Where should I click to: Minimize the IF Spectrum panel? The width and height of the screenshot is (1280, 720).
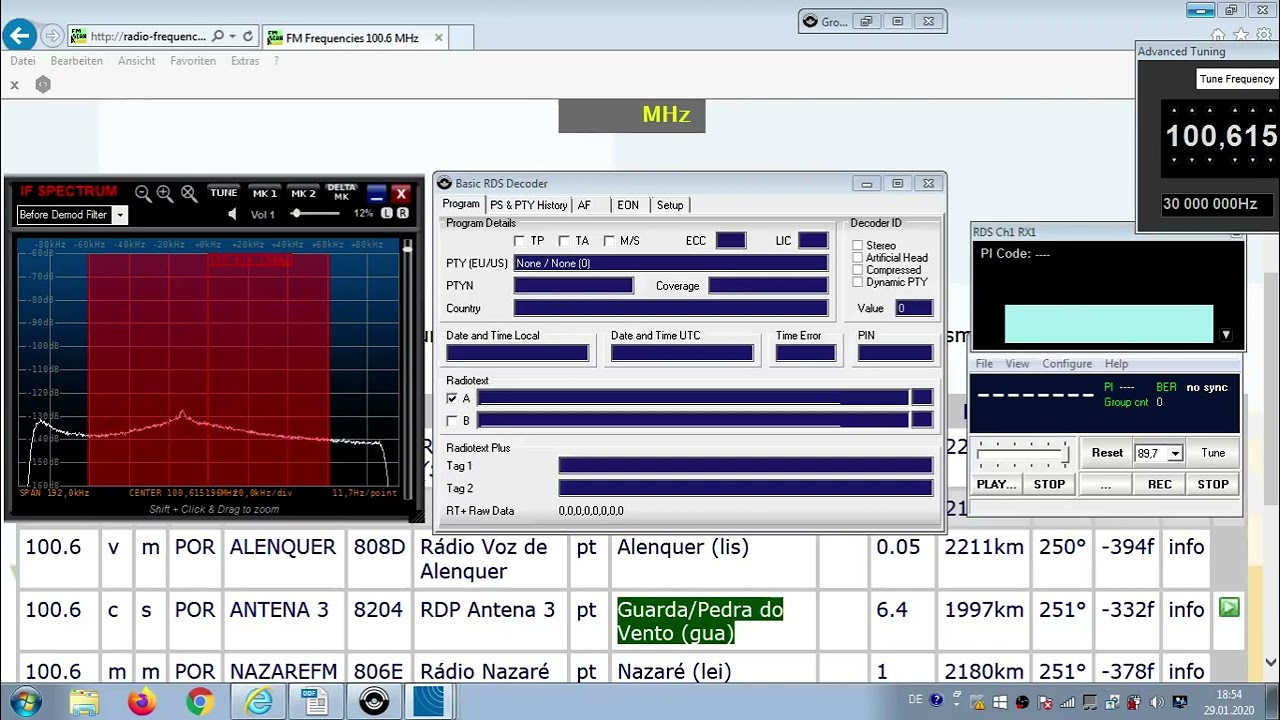[x=376, y=194]
